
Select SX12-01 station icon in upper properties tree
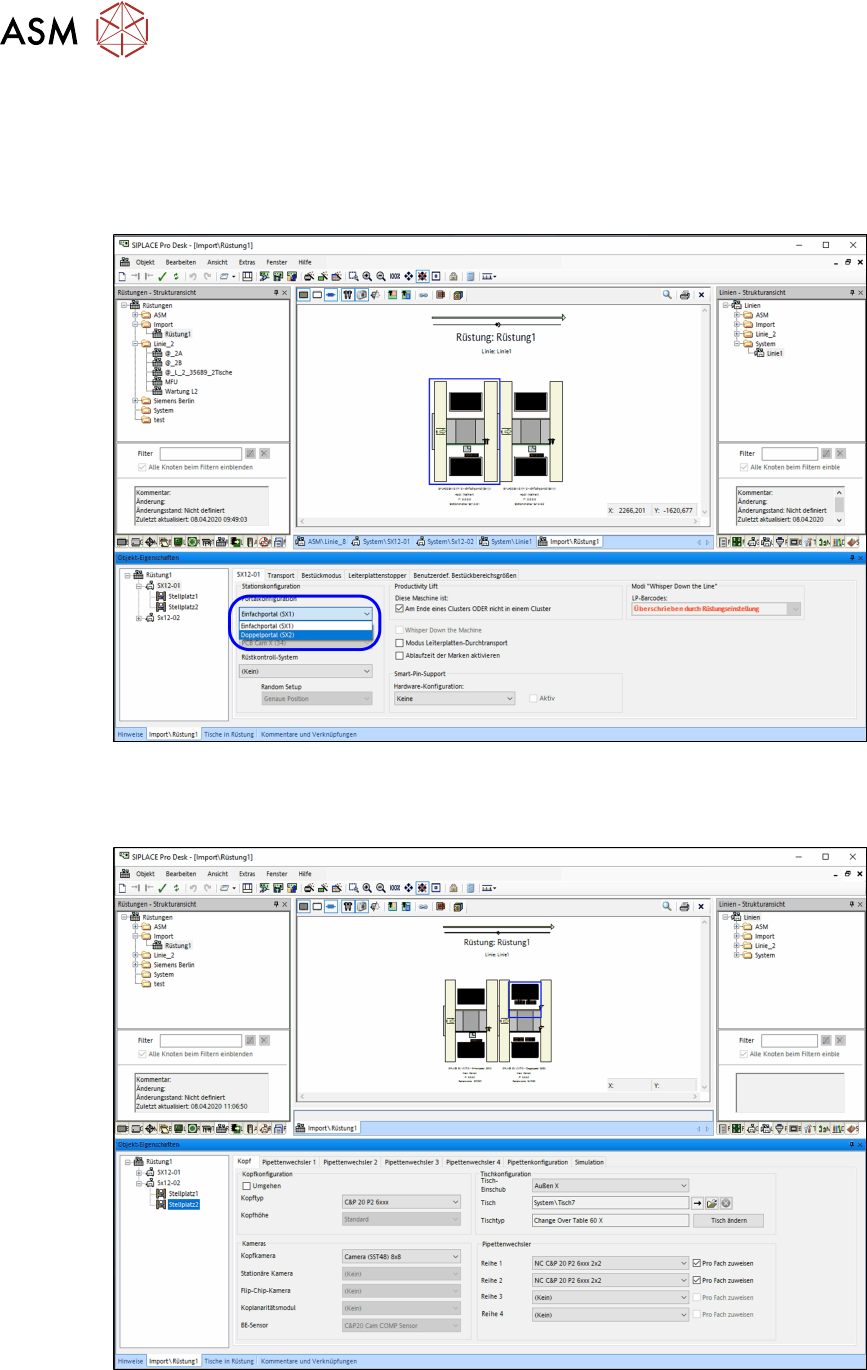pyautogui.click(x=150, y=586)
